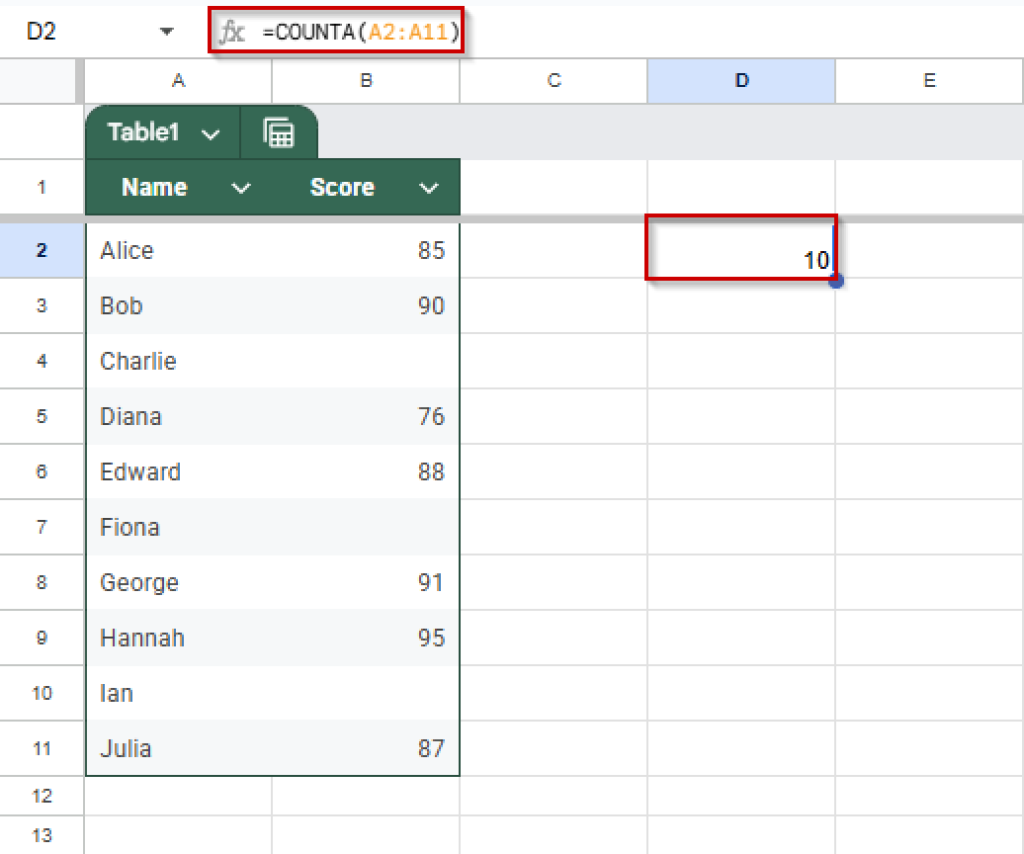Select row 2 header
The height and width of the screenshot is (854, 1024).
41,250
